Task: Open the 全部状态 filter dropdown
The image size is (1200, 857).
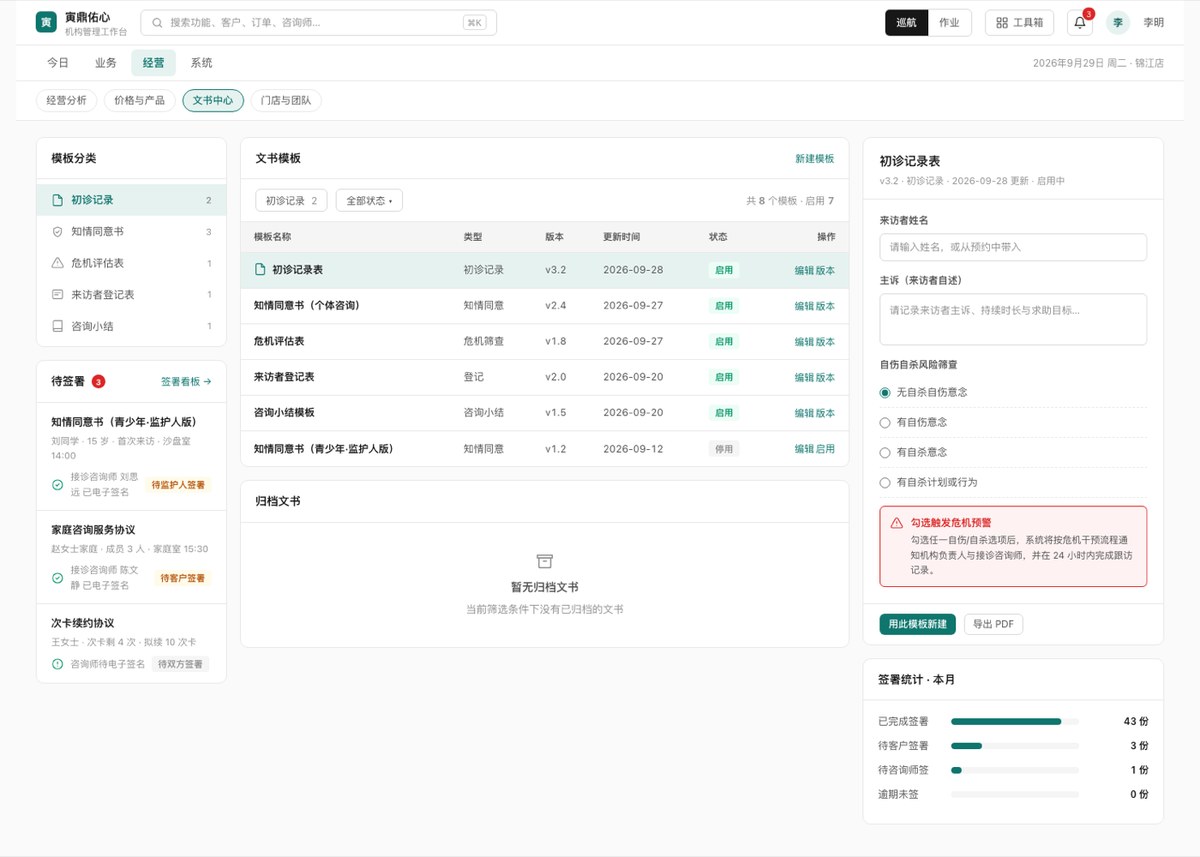Action: [369, 200]
